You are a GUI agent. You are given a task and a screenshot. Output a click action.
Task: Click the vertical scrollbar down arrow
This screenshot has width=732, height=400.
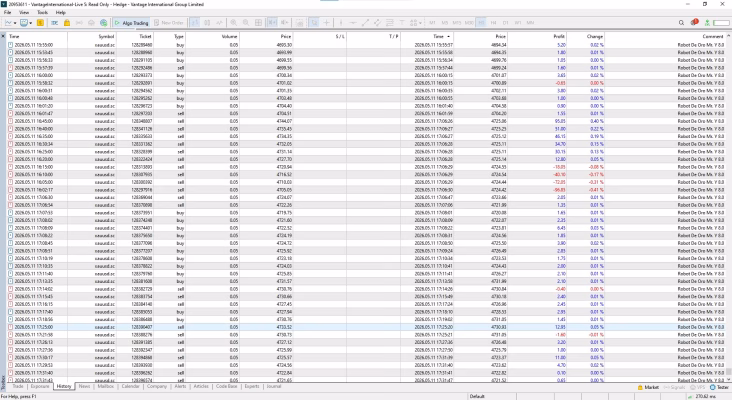[728, 379]
